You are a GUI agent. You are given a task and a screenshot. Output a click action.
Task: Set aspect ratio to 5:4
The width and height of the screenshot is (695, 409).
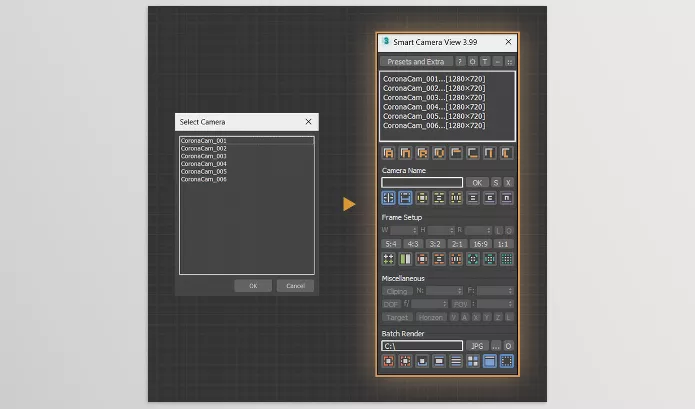[x=391, y=244]
